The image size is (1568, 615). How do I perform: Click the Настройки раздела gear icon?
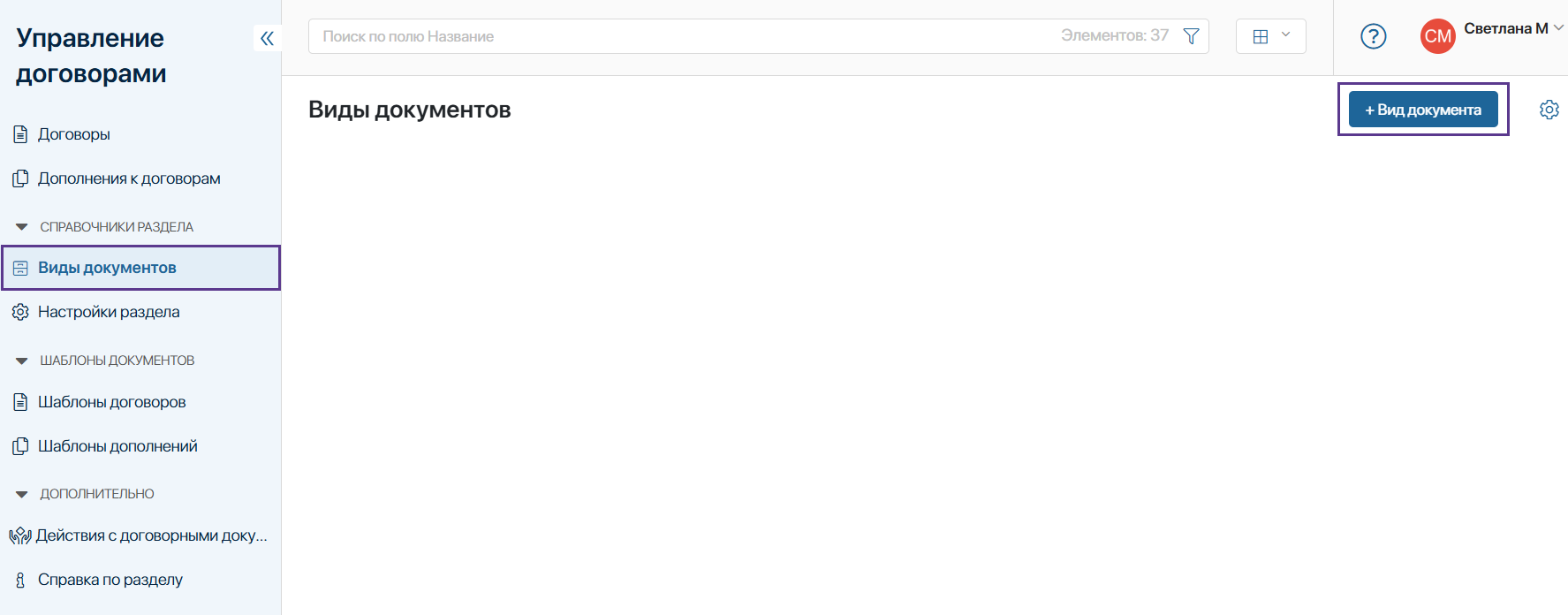point(20,312)
